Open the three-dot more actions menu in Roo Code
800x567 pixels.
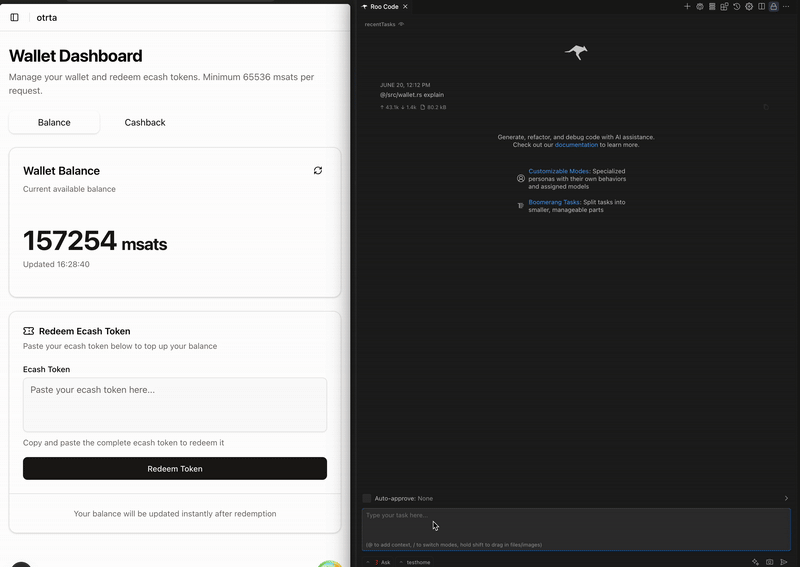[786, 7]
